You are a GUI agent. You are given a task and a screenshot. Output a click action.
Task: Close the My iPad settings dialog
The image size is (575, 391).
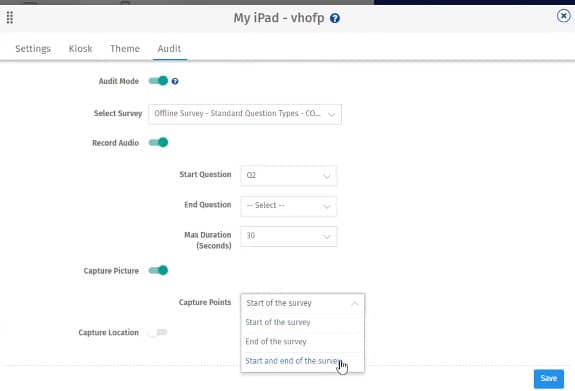tap(563, 16)
